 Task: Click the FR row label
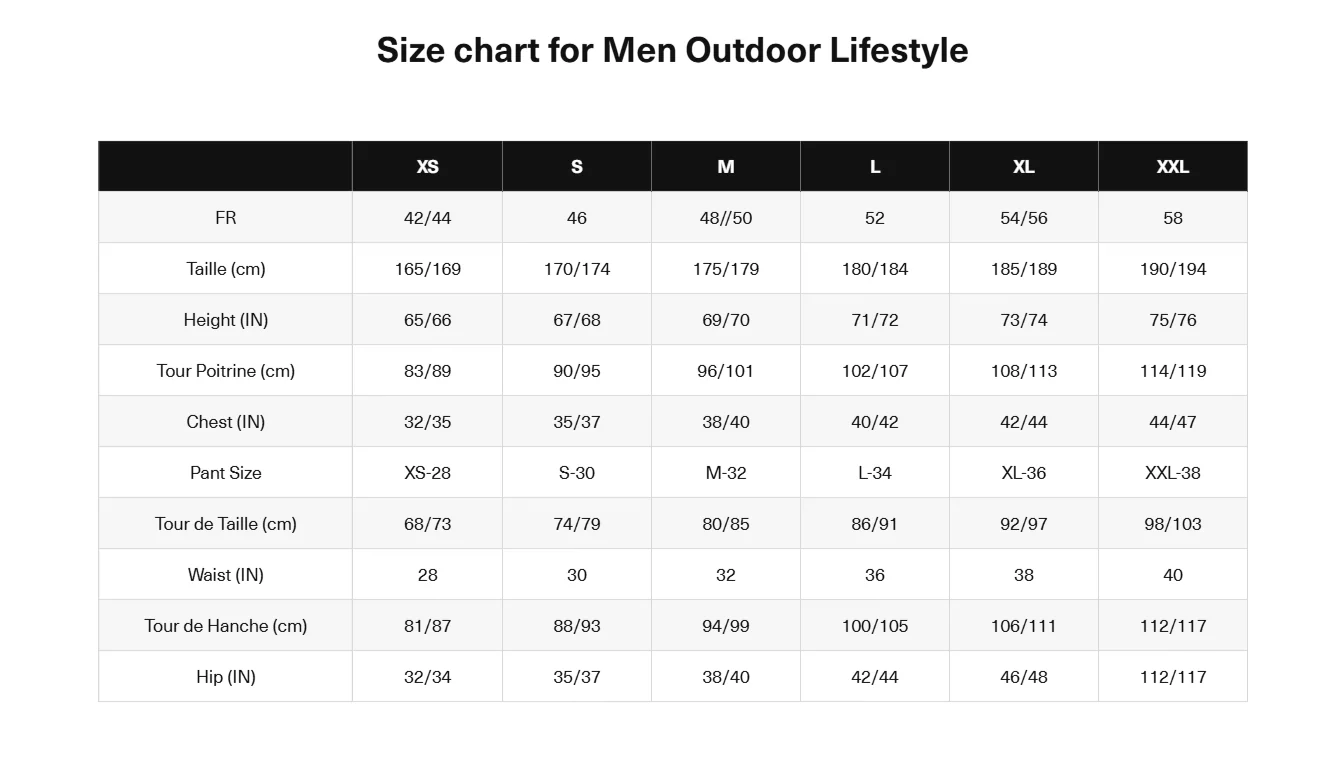(x=226, y=218)
